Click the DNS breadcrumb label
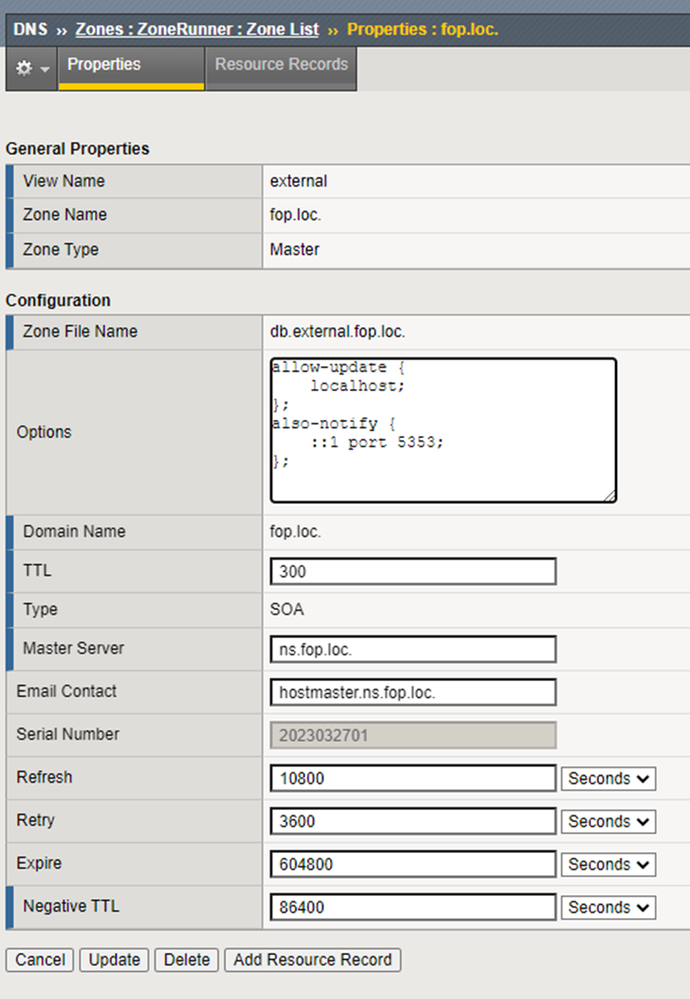Viewport: 690px width, 999px height. 30,29
